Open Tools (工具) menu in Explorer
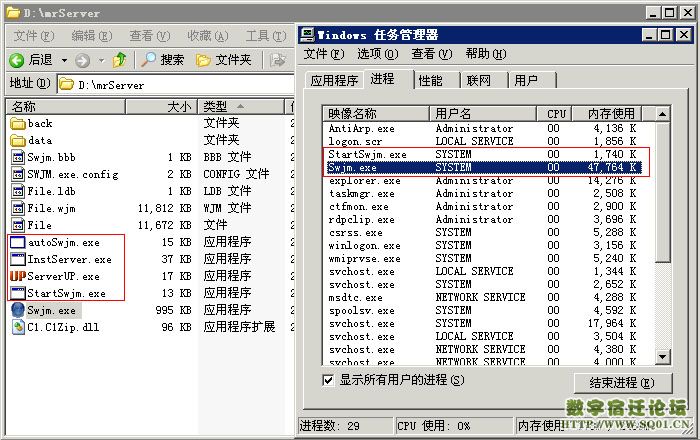 [266, 36]
